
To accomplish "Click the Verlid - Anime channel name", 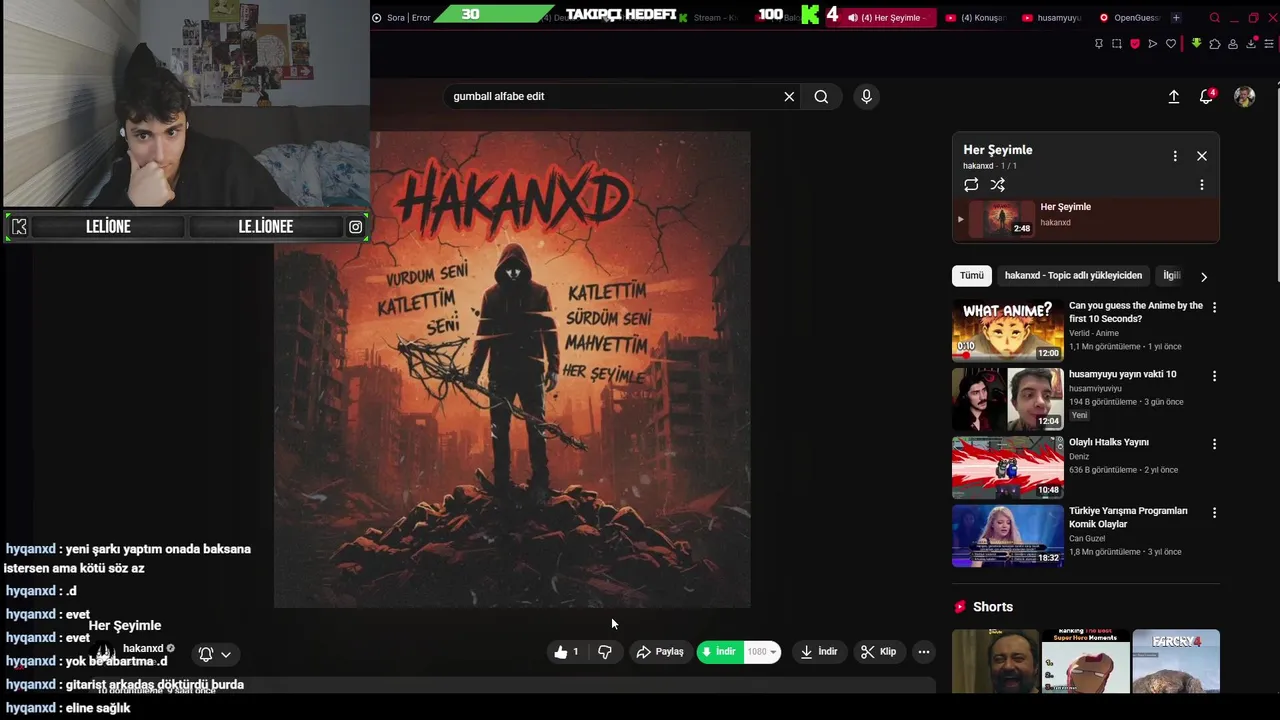I will click(x=1094, y=333).
